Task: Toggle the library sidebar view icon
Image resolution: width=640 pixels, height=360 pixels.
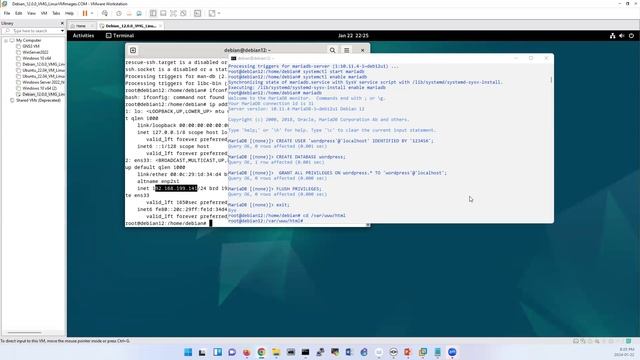Action: [153, 13]
